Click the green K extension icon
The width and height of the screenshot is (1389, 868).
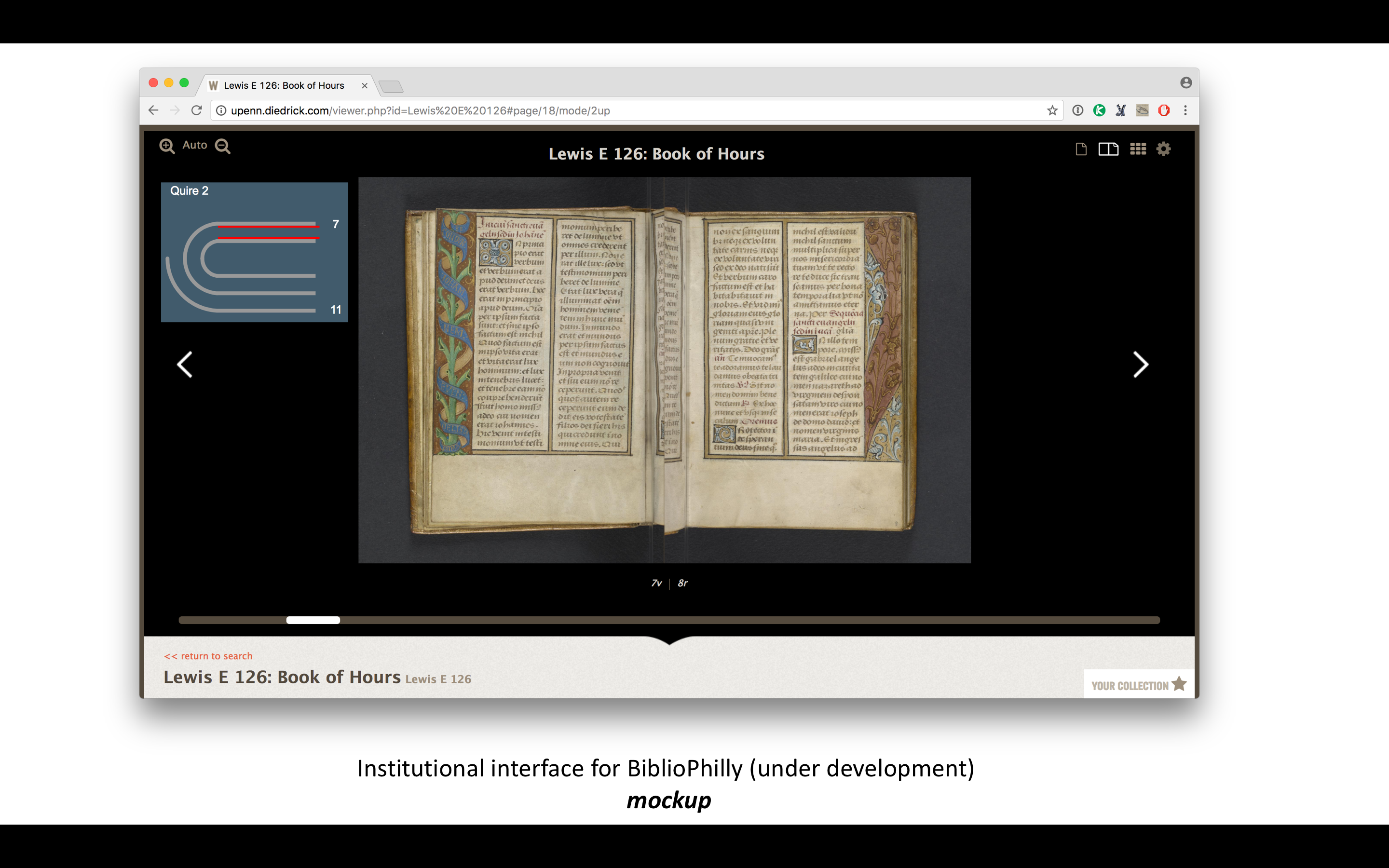(1099, 110)
